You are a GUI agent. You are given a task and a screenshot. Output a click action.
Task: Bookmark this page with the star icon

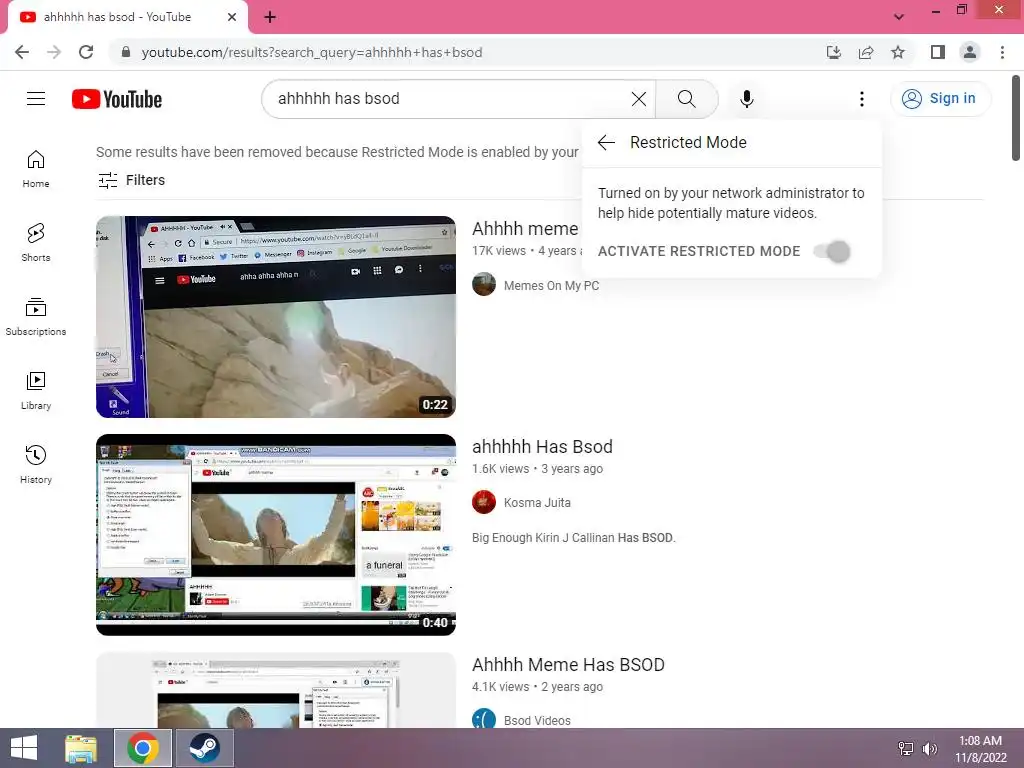[x=898, y=52]
